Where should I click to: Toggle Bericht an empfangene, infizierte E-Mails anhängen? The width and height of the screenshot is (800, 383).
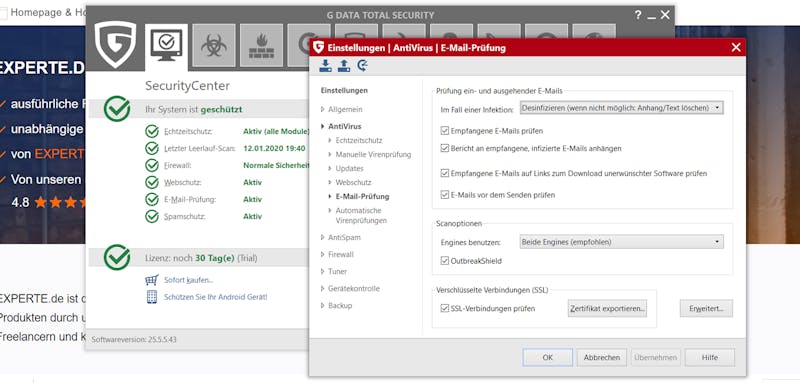(x=444, y=148)
